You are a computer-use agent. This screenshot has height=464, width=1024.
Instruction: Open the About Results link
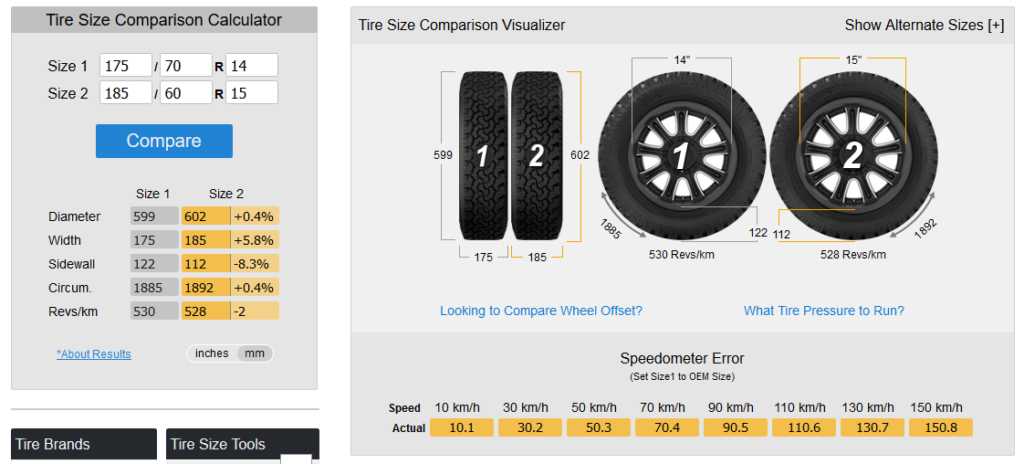click(x=93, y=354)
